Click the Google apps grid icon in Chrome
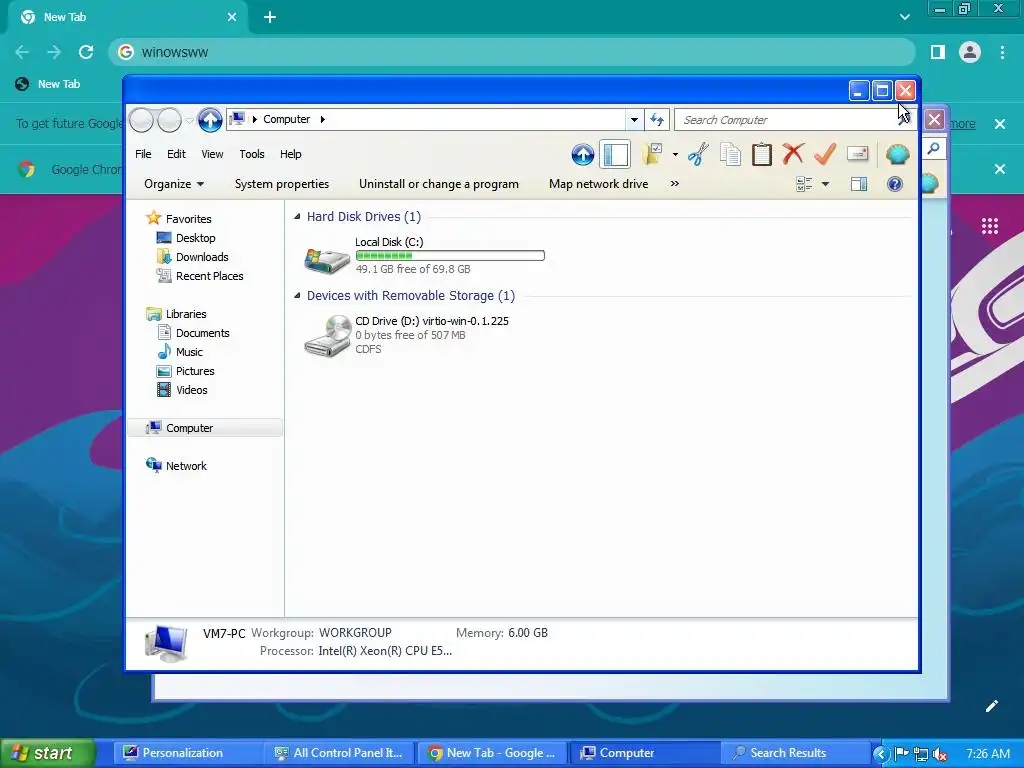 [x=989, y=226]
